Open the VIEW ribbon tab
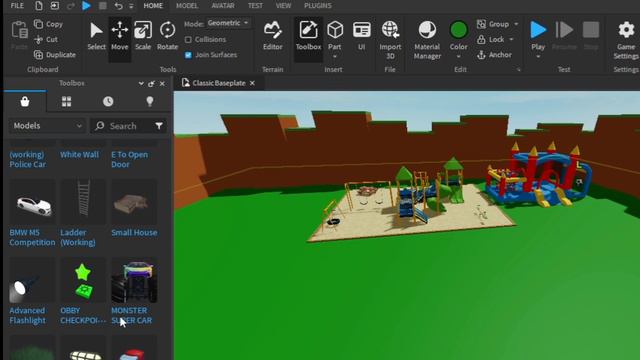Image resolution: width=640 pixels, height=360 pixels. 283,6
